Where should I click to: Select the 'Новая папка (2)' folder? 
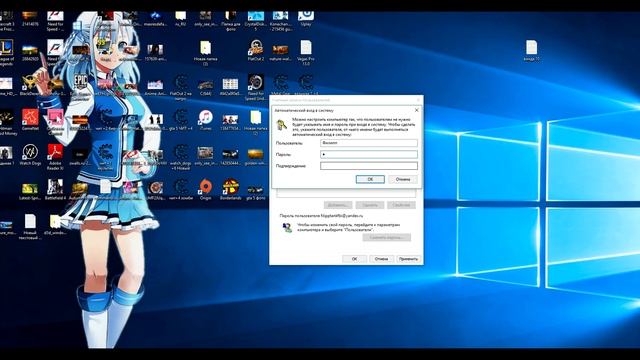tap(256, 118)
